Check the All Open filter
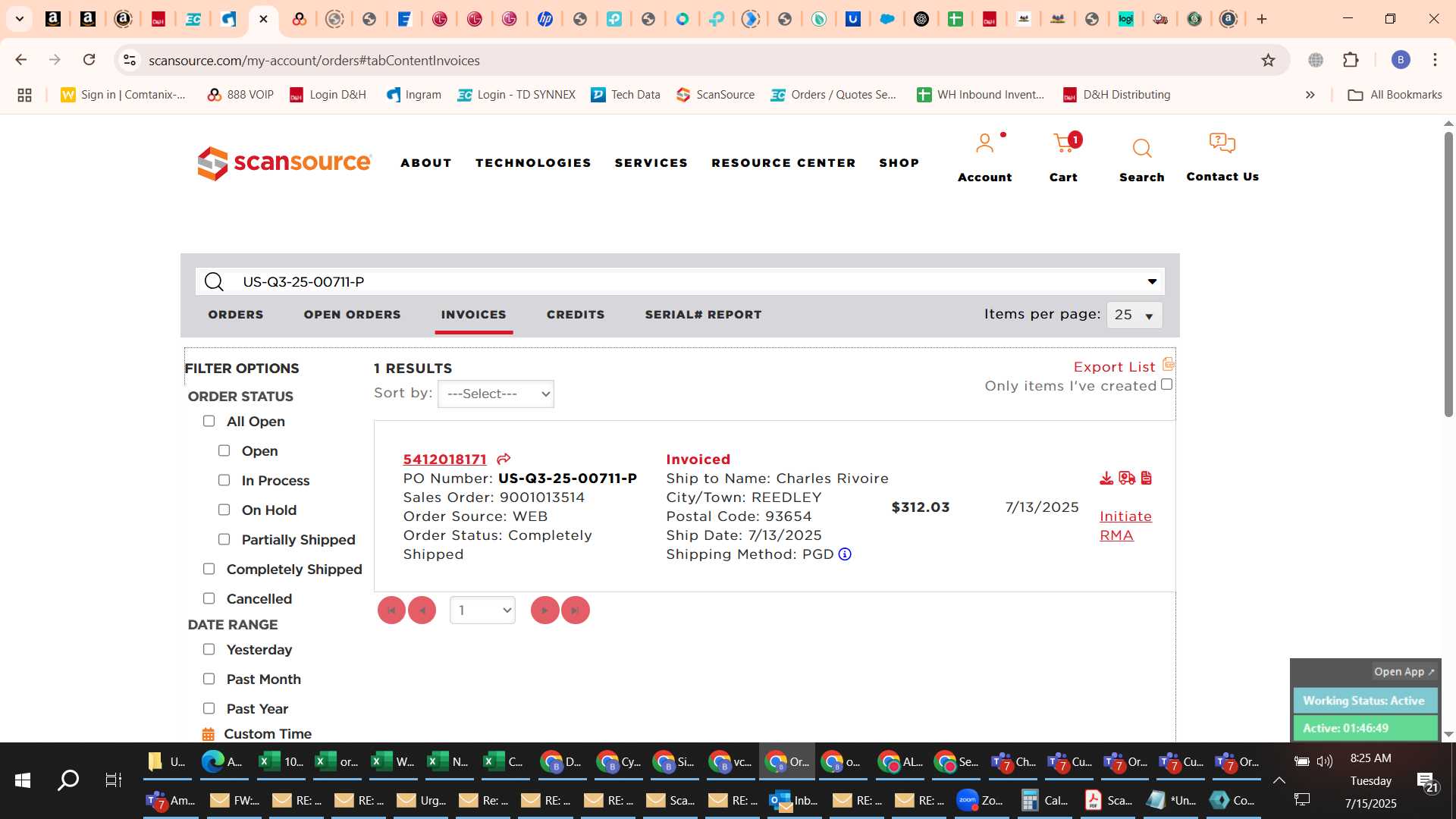Image resolution: width=1456 pixels, height=819 pixels. pyautogui.click(x=209, y=422)
